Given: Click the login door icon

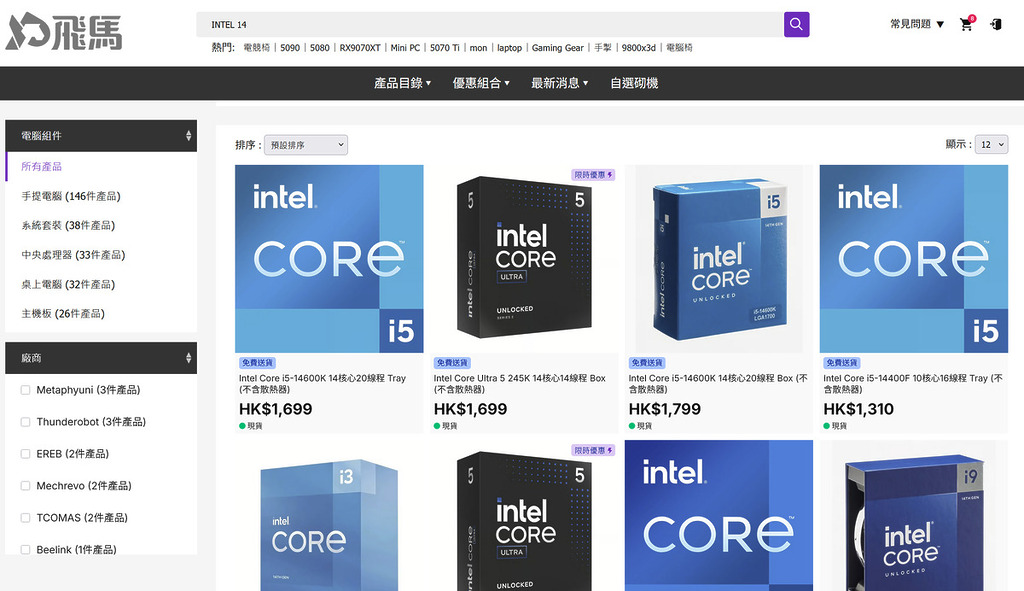Looking at the screenshot, I should pos(996,24).
